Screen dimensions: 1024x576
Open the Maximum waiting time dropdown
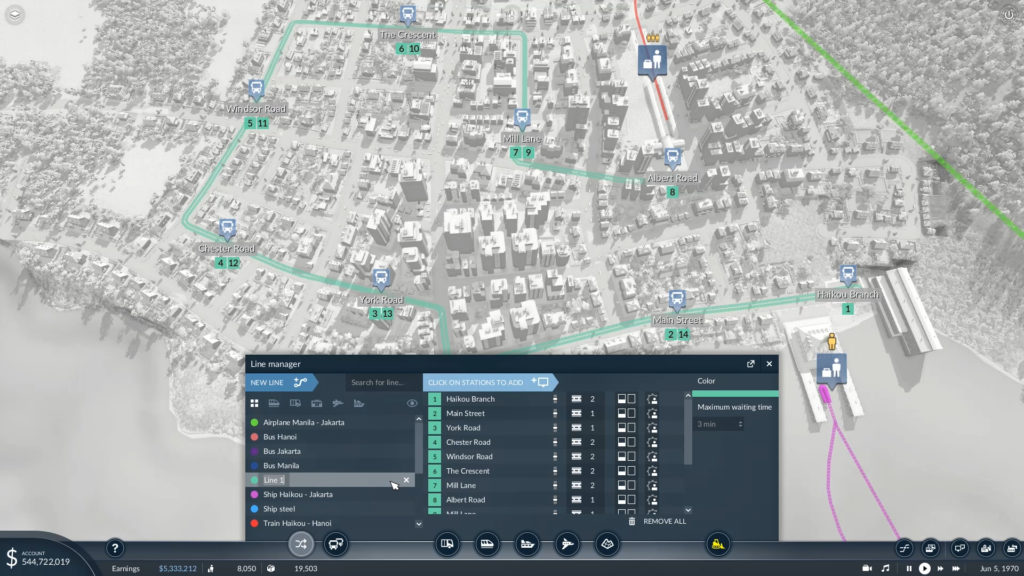tap(720, 424)
